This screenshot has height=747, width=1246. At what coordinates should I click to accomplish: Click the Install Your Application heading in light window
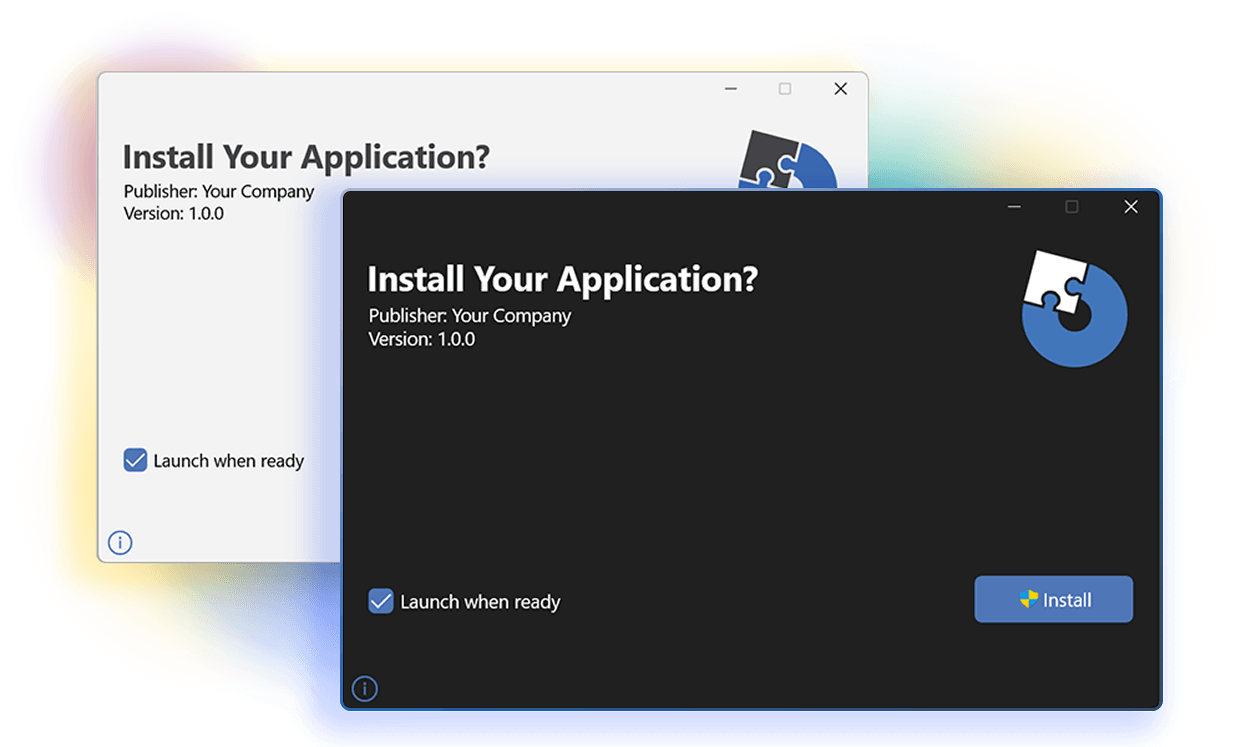(x=305, y=156)
